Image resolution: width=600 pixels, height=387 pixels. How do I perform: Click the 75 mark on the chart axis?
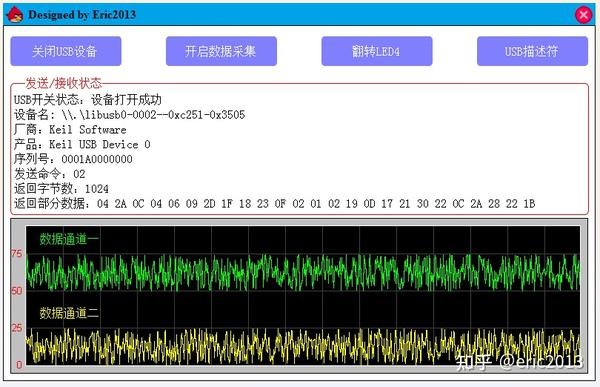click(16, 254)
